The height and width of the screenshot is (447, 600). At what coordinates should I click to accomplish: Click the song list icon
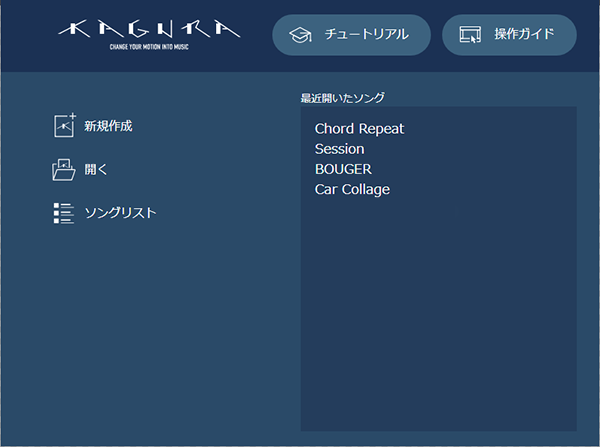64,213
